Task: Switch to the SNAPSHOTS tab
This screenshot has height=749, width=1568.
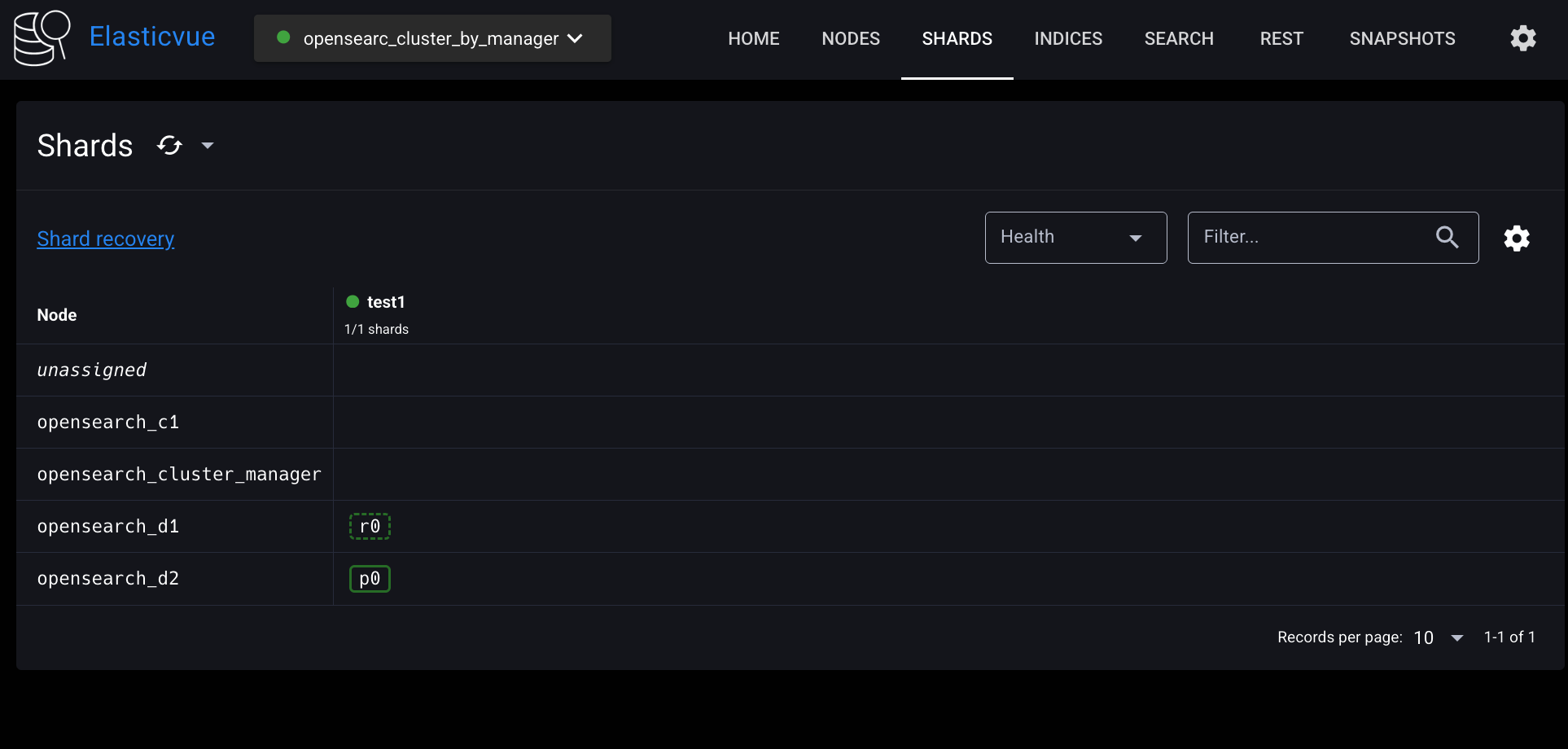Action: pos(1402,38)
